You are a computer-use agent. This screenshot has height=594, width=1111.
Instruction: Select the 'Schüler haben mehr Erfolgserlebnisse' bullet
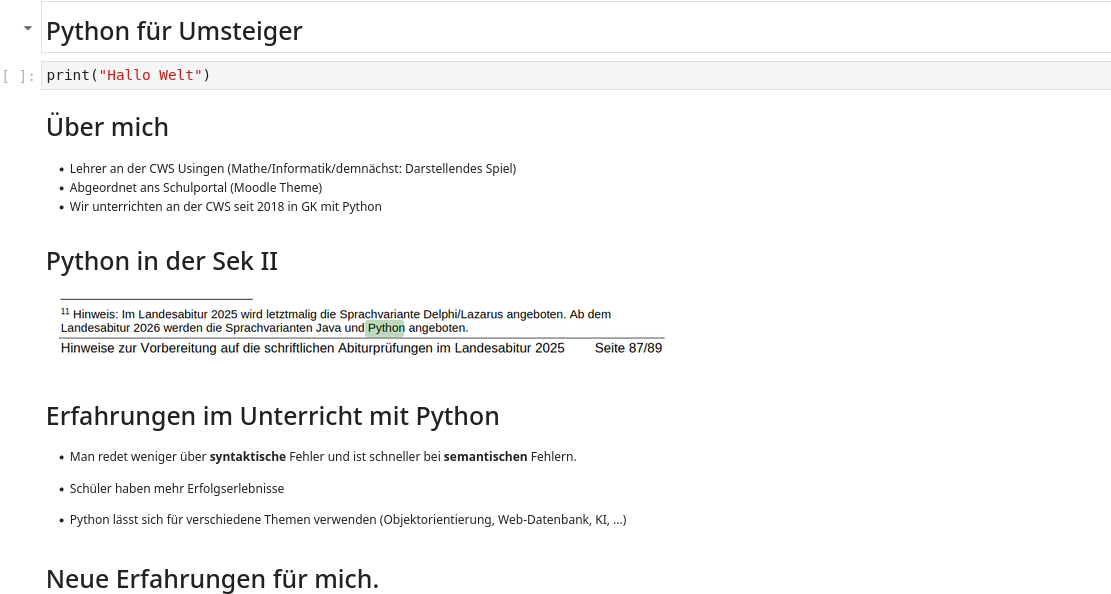click(x=176, y=488)
